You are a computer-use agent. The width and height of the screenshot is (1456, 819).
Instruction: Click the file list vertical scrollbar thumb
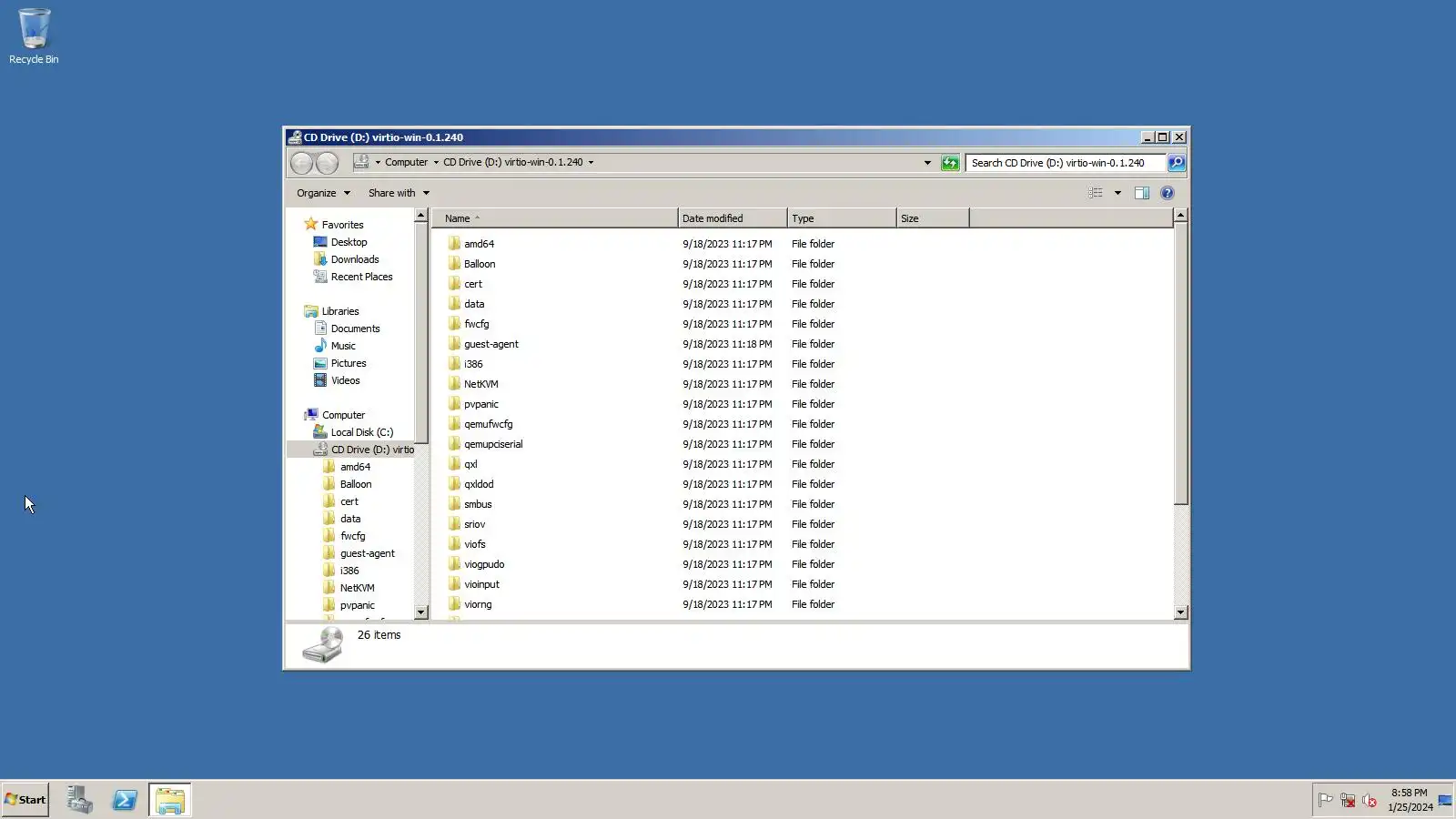click(1180, 364)
